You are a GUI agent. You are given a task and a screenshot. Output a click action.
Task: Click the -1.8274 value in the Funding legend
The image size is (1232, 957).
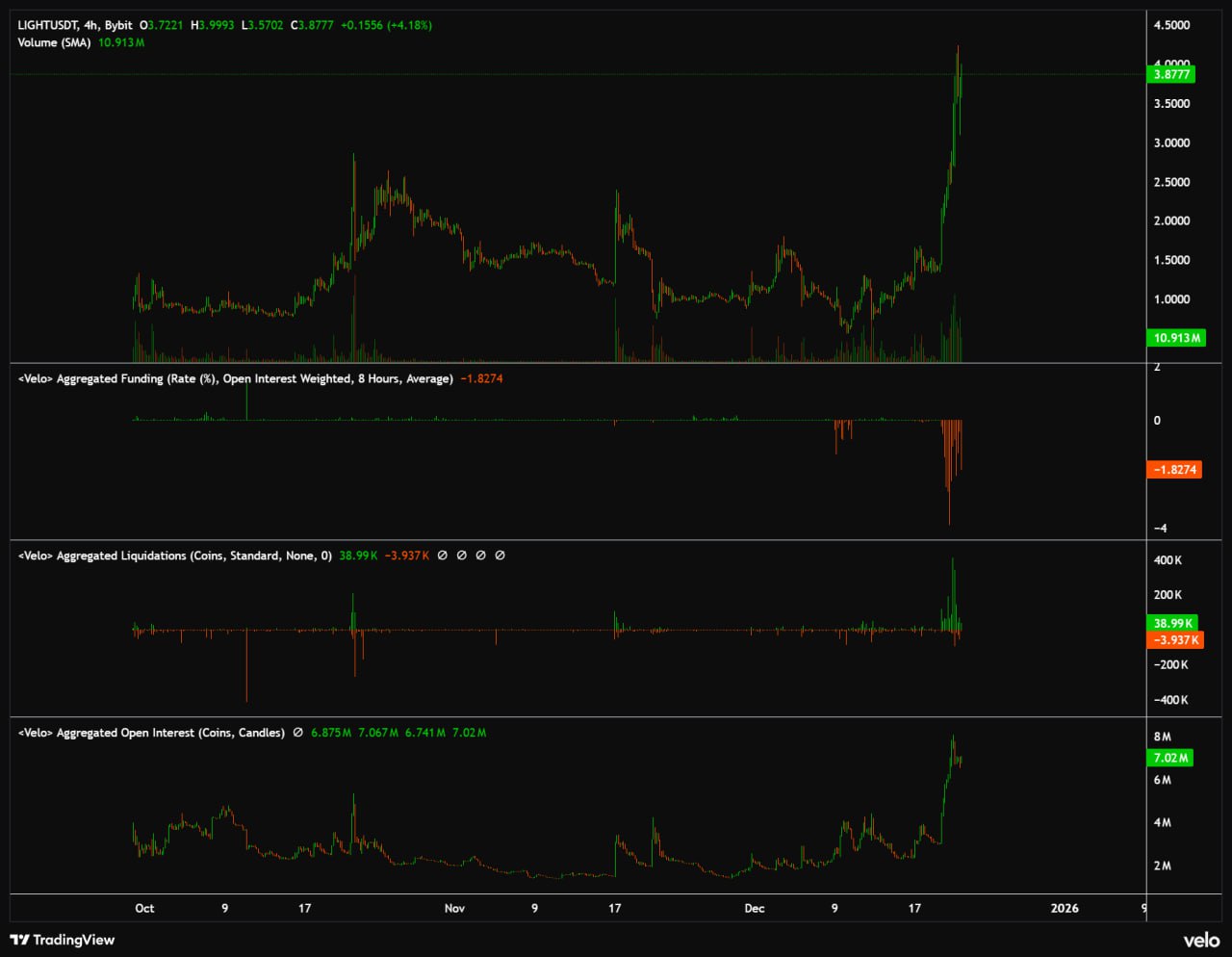point(481,378)
